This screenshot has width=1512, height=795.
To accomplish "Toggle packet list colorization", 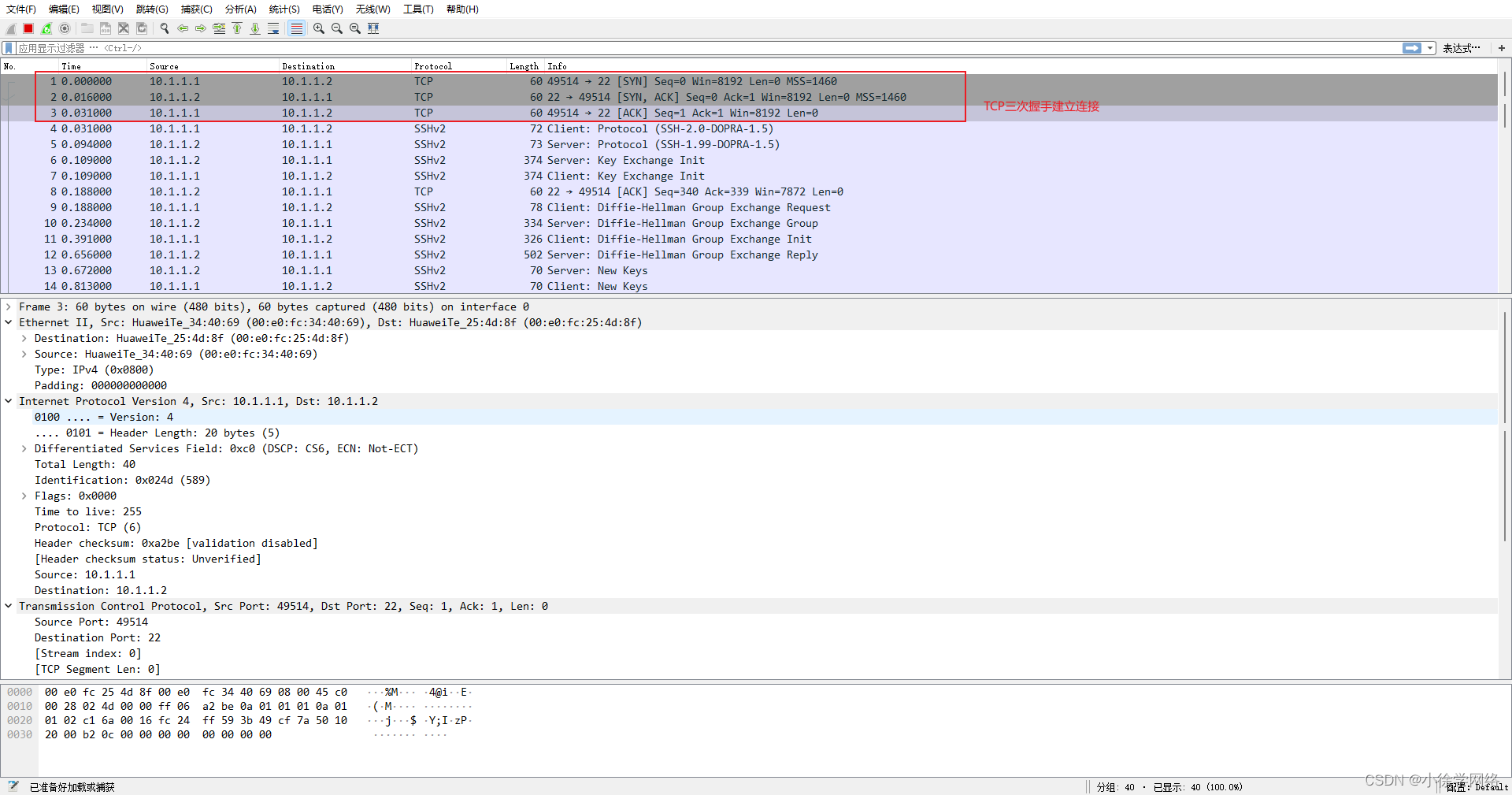I will 296,28.
